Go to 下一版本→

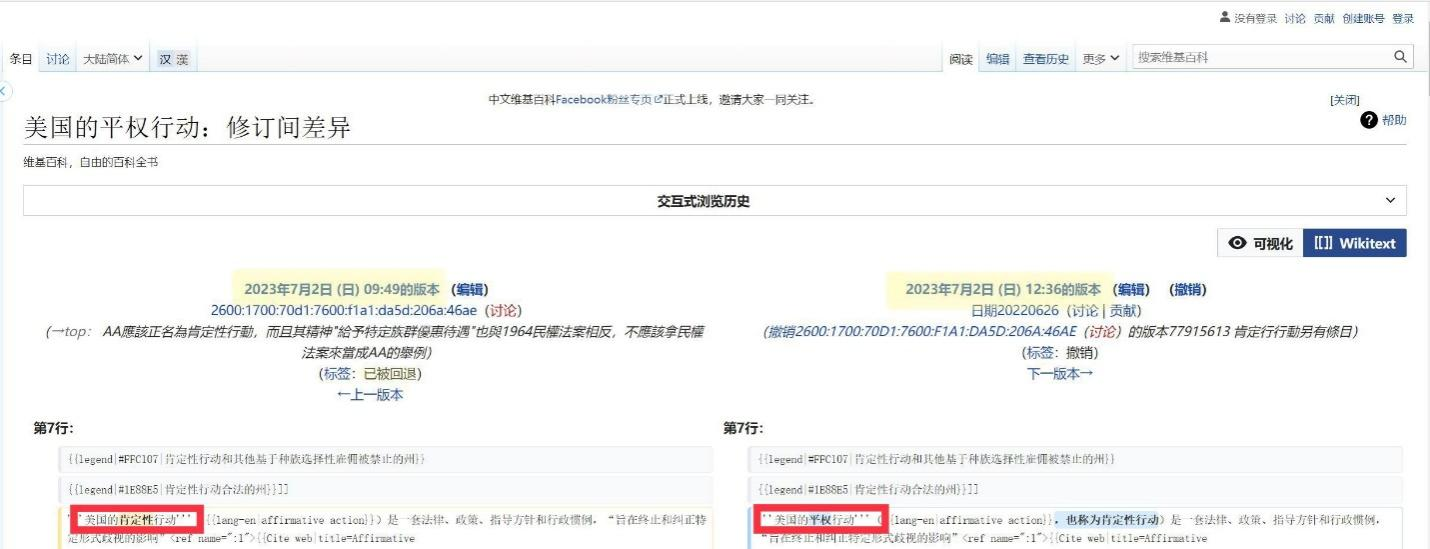(1060, 373)
